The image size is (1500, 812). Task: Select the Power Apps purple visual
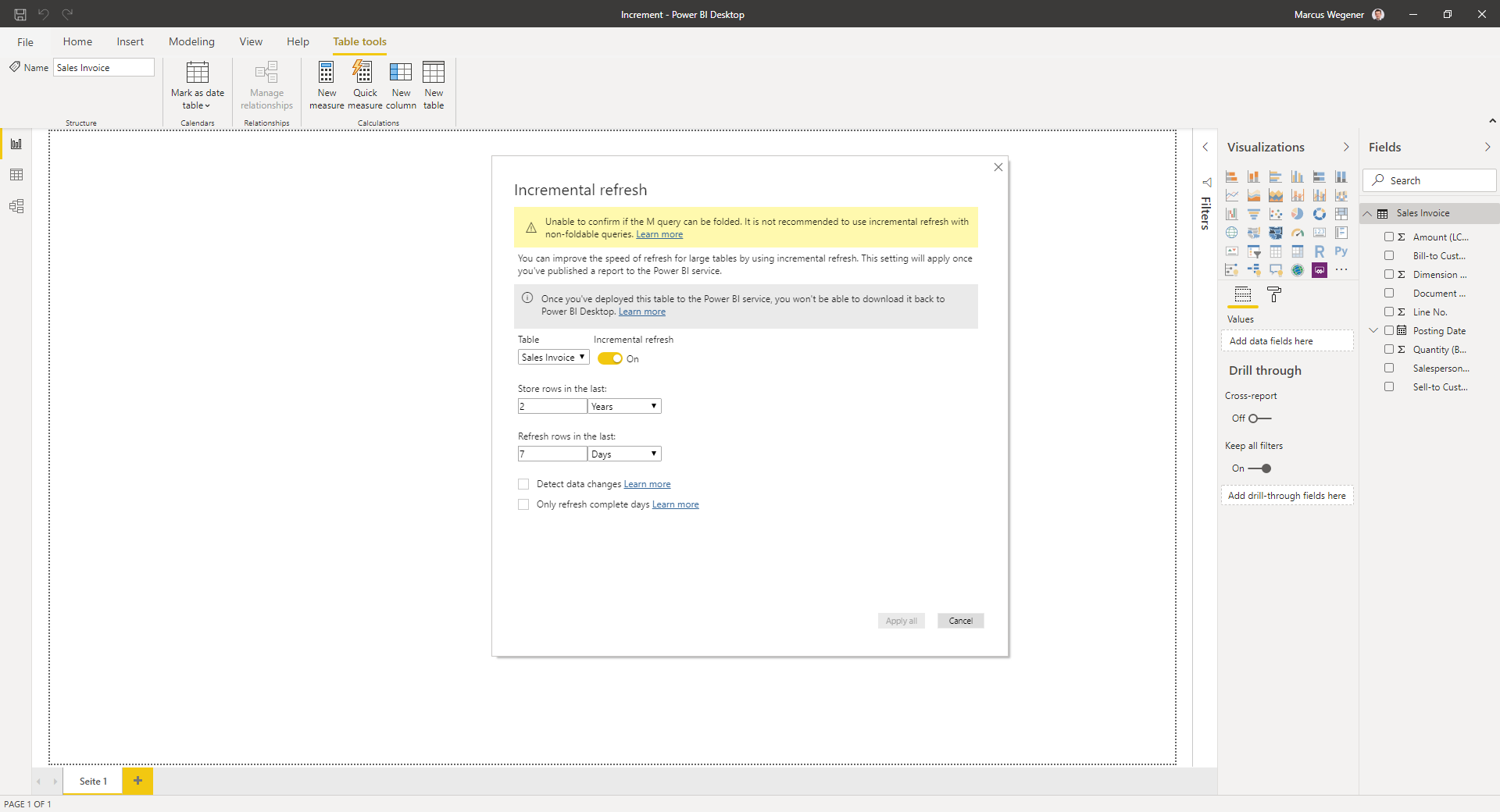pos(1320,270)
